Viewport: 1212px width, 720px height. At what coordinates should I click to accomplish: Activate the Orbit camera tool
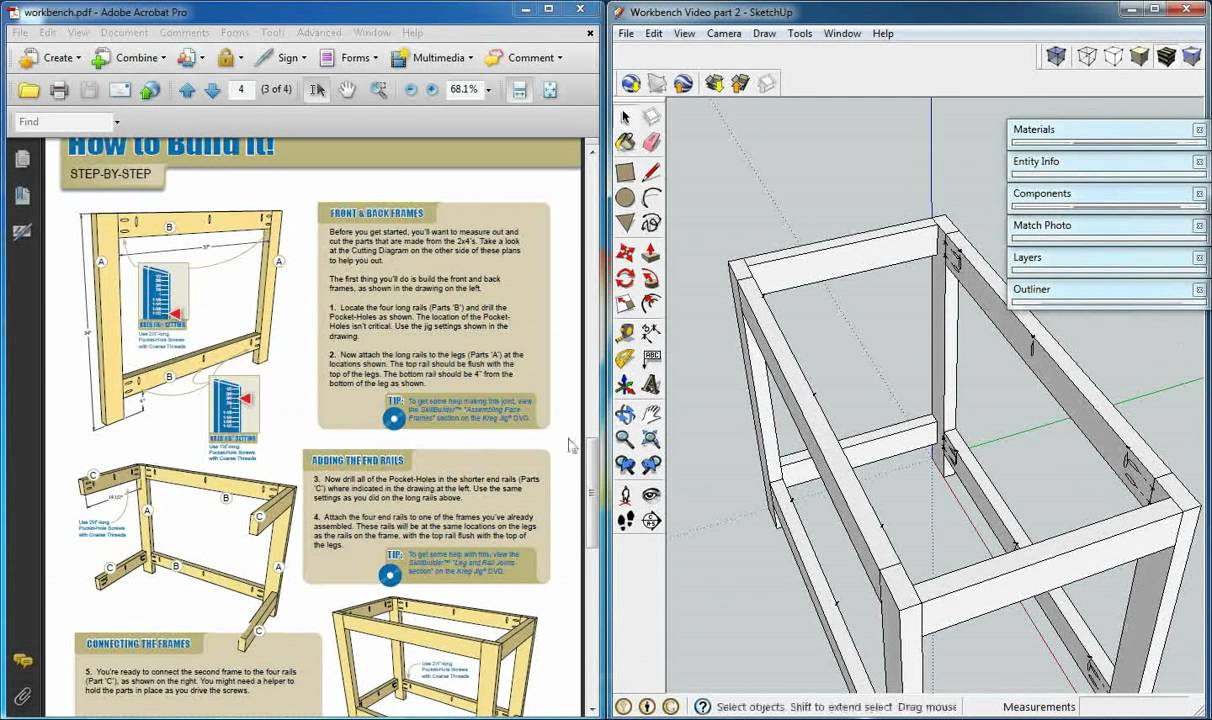(x=625, y=413)
